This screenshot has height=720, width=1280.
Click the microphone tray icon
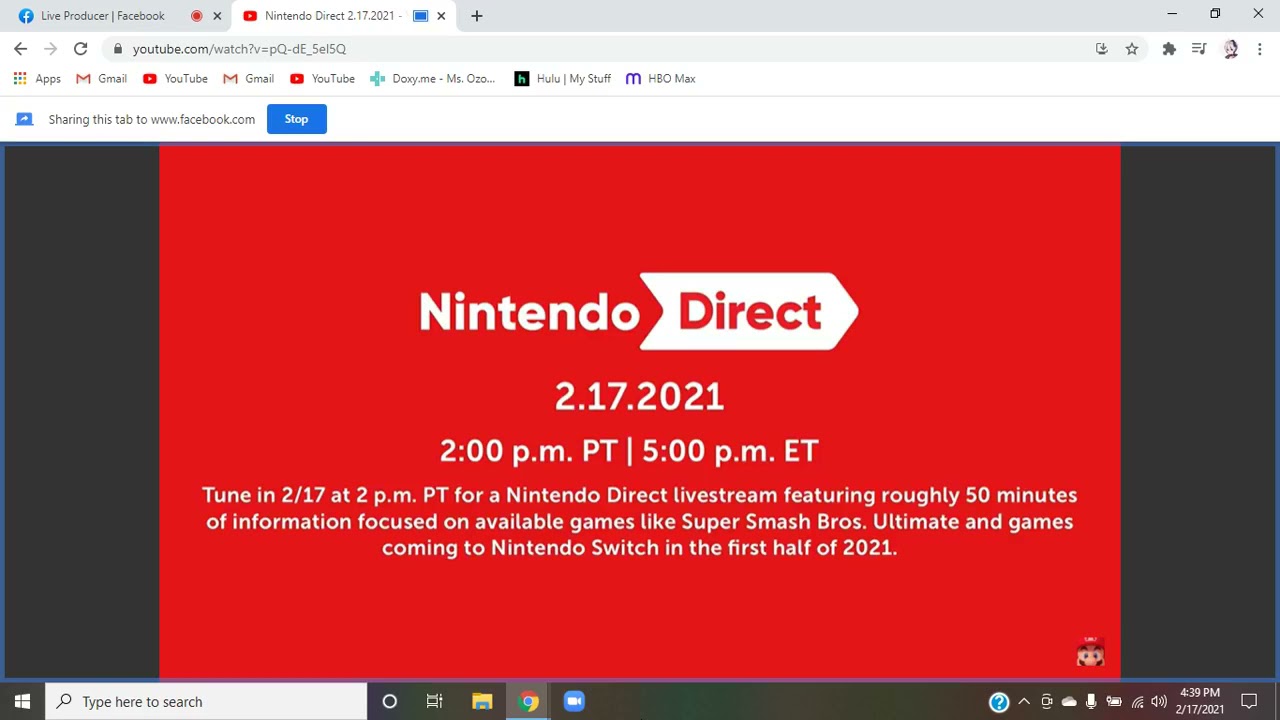coord(1091,701)
